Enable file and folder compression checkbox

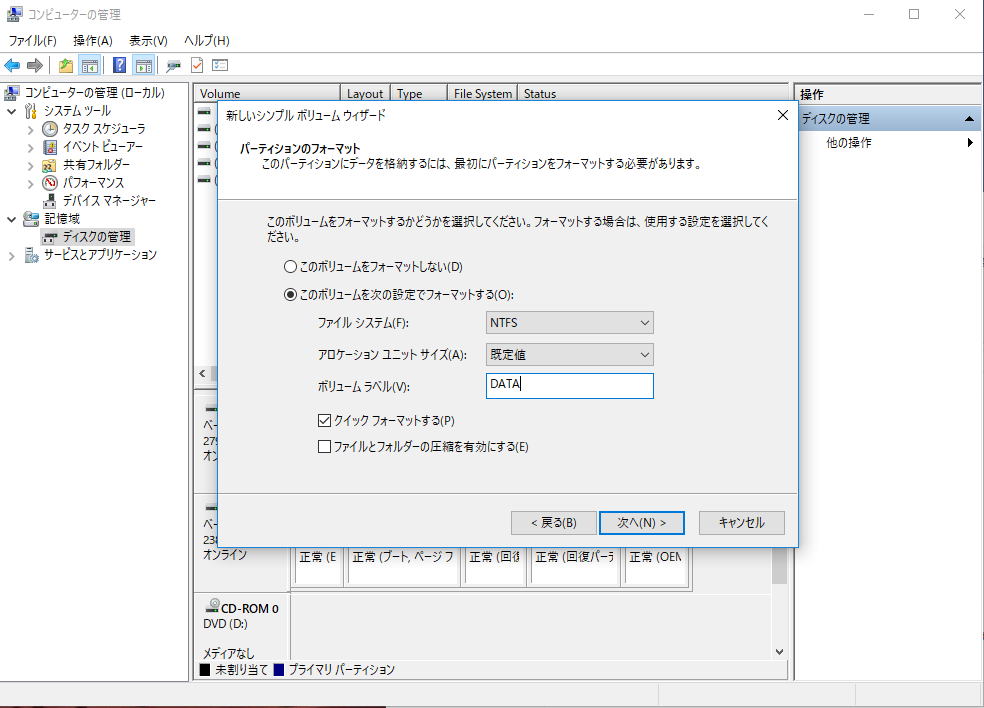click(324, 447)
